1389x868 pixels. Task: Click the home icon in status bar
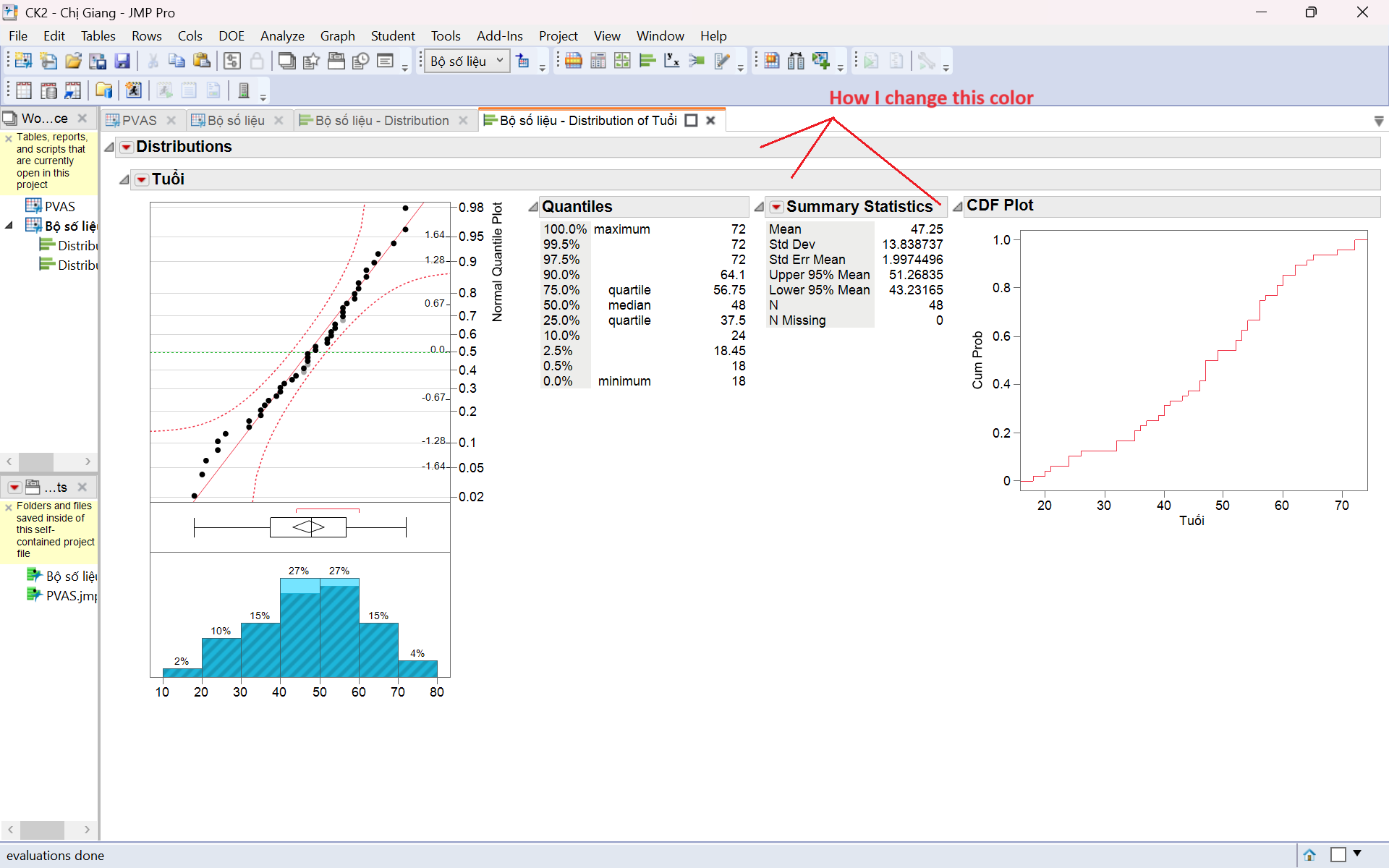tap(1309, 855)
